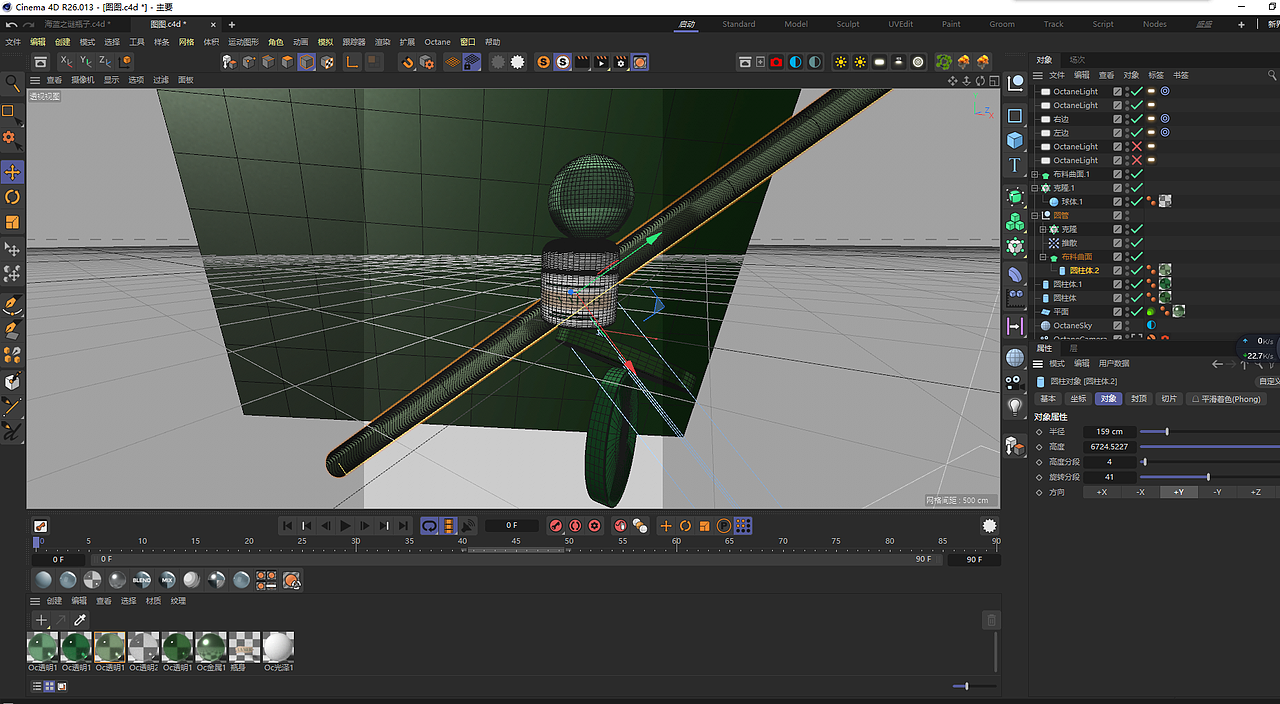This screenshot has height=704, width=1280.
Task: Open the 文件 menu in main menu bar
Action: coord(13,42)
